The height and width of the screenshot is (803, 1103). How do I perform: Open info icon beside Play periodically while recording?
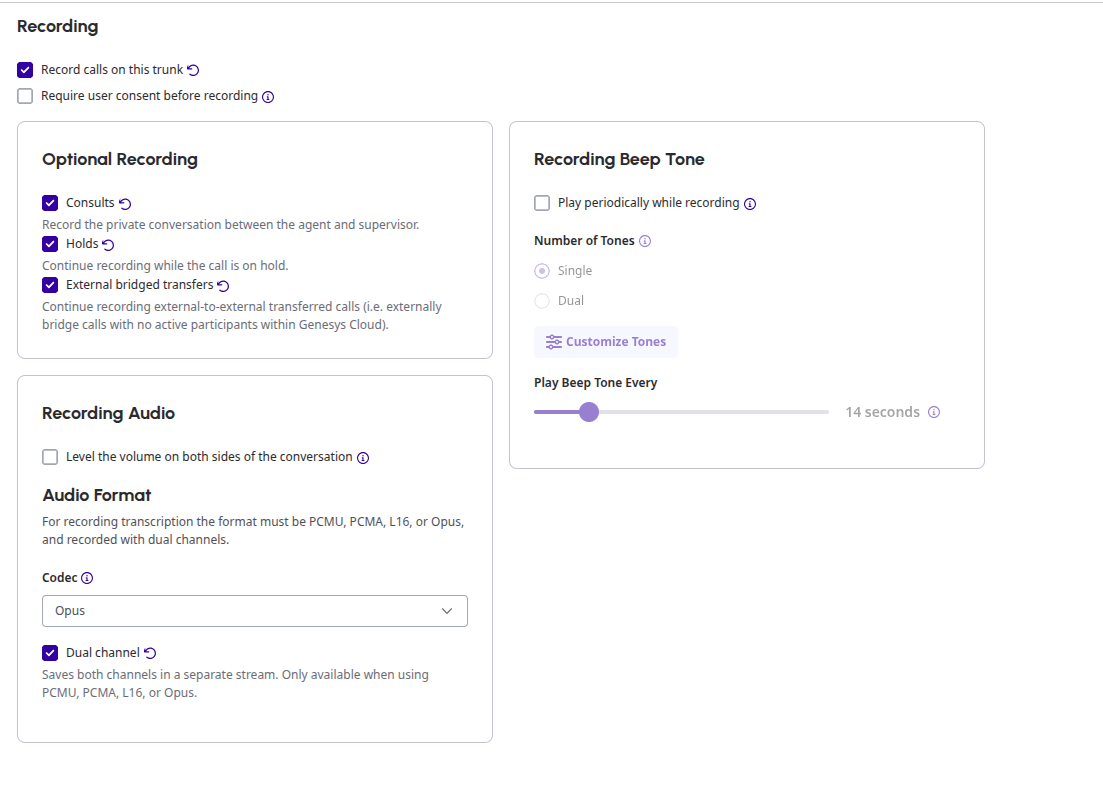click(x=750, y=204)
